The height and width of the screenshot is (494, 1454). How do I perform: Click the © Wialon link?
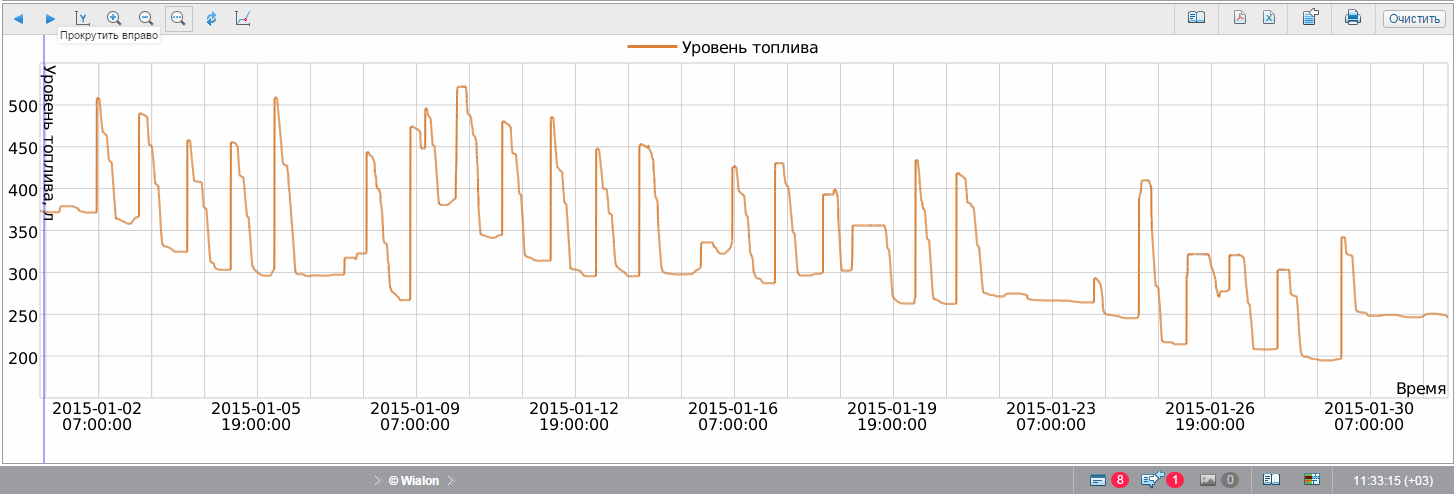[413, 481]
